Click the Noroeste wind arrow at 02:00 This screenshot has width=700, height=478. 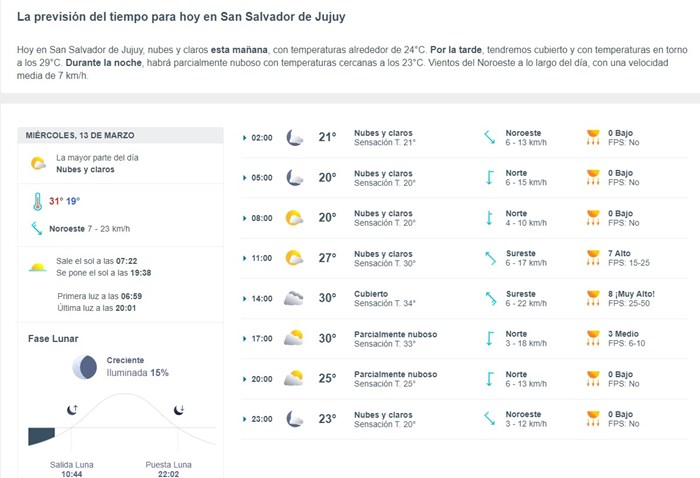coord(490,137)
